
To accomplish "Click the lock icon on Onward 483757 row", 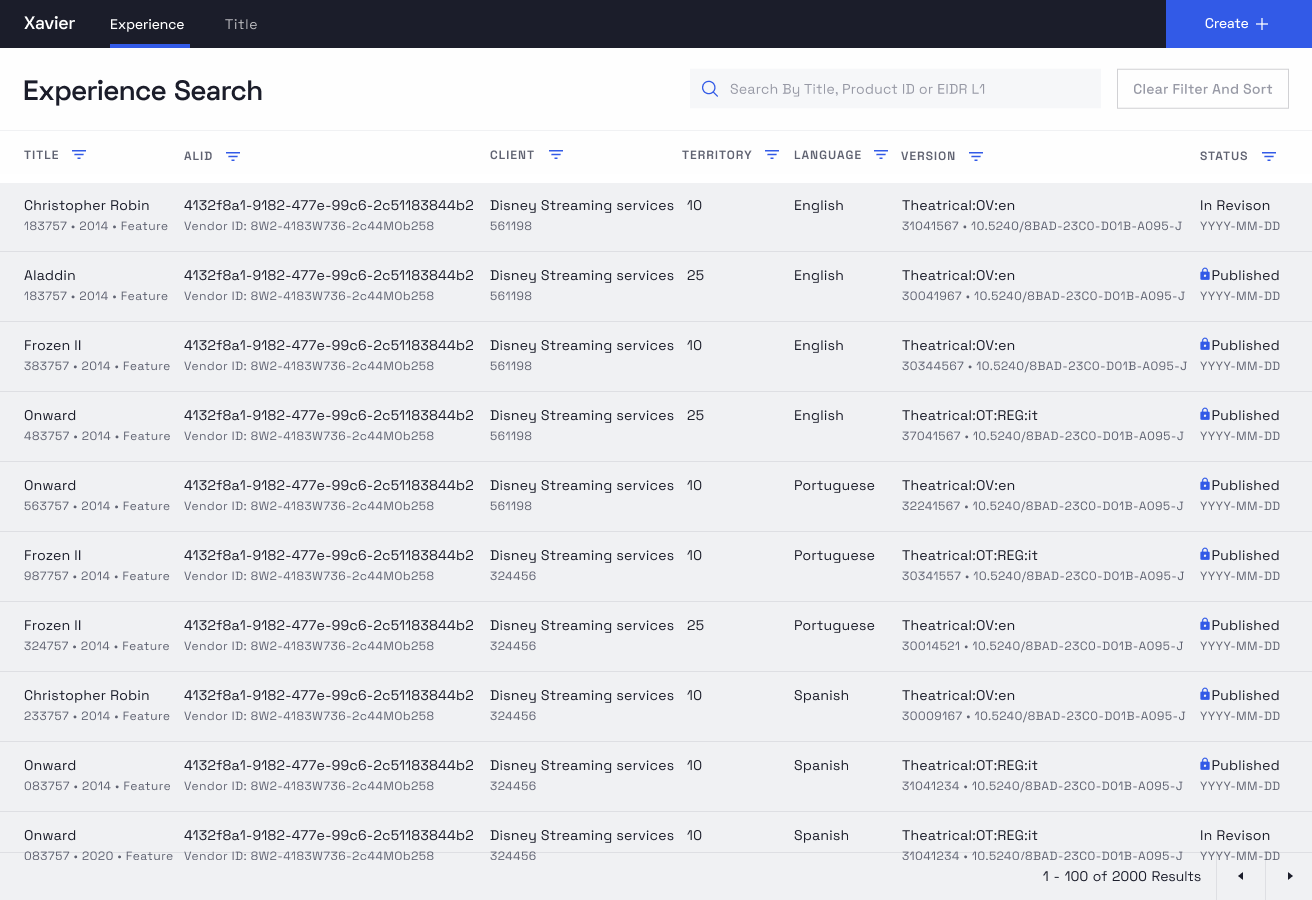I will [x=1205, y=414].
